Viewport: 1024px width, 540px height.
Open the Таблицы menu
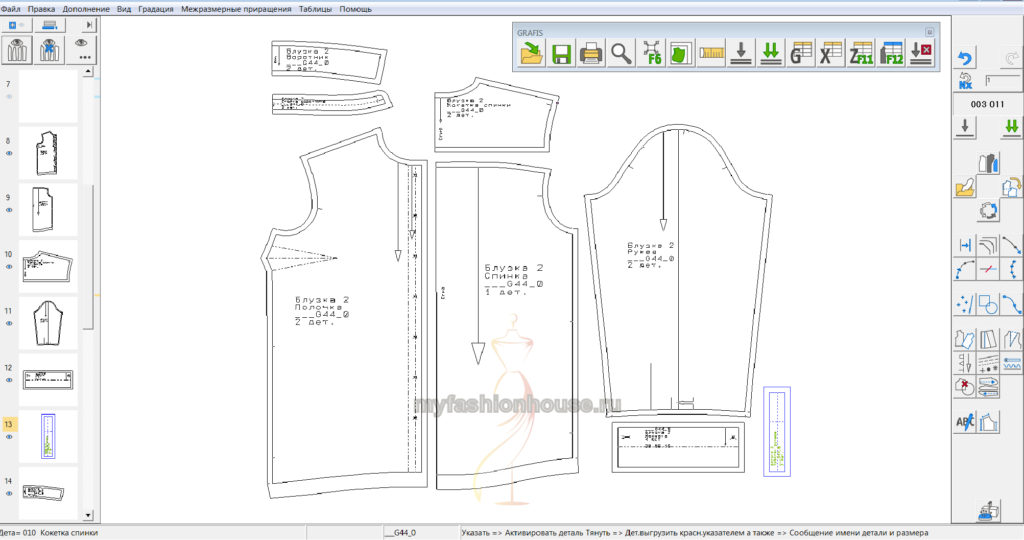click(316, 9)
